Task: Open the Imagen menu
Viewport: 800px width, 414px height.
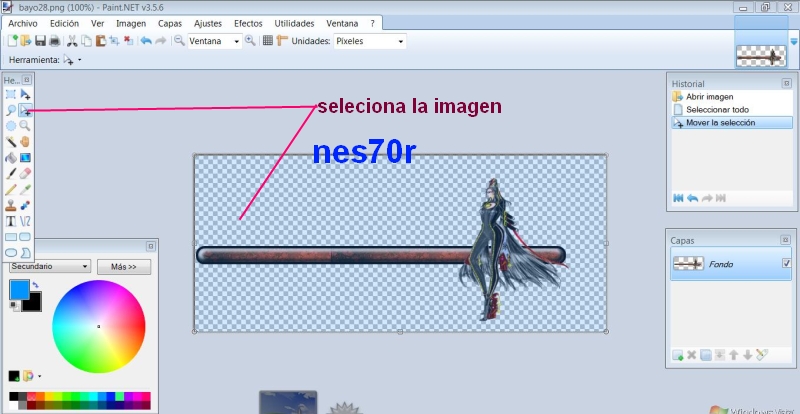Action: 131,23
